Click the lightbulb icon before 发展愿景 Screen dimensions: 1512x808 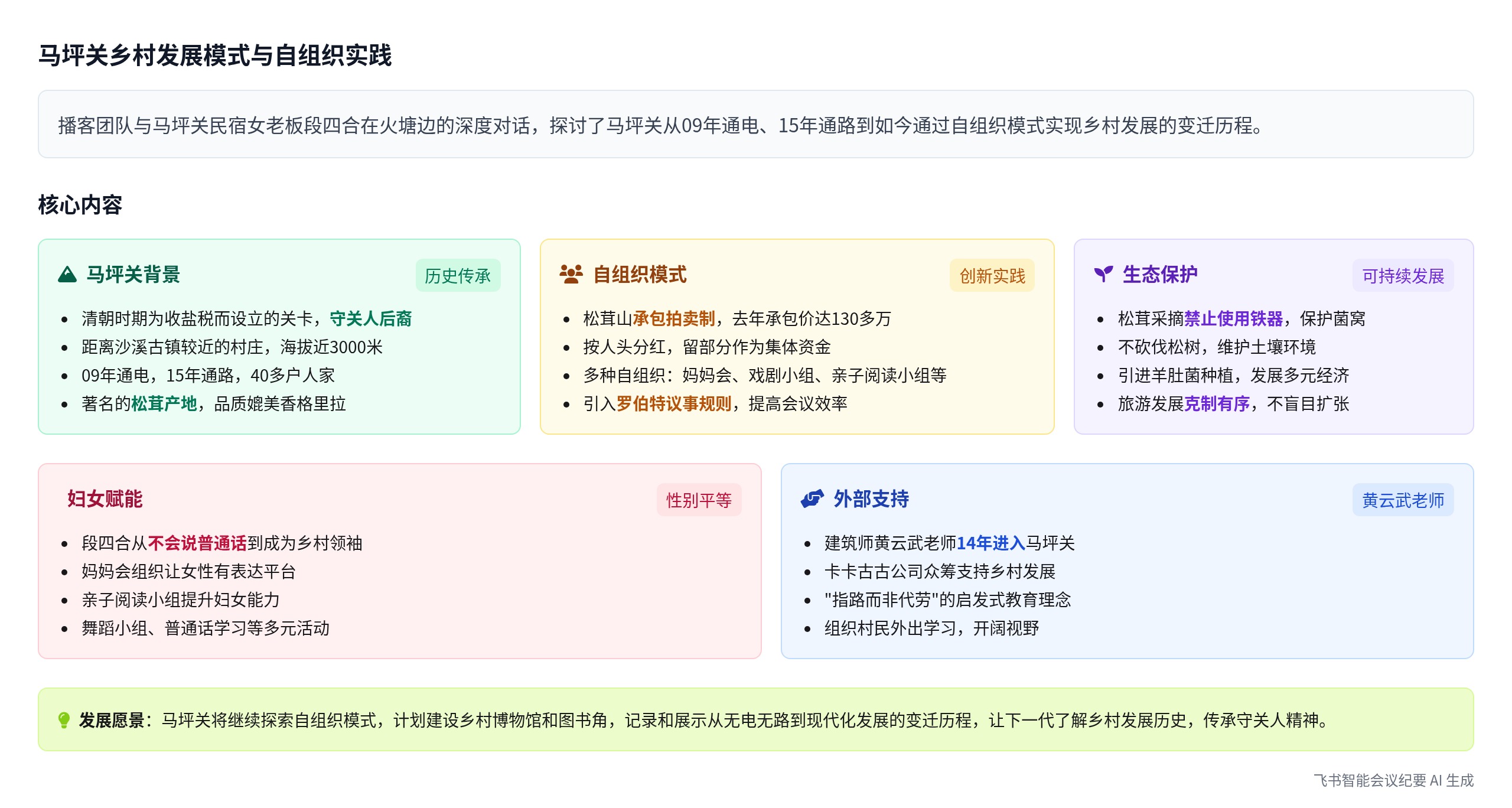64,720
